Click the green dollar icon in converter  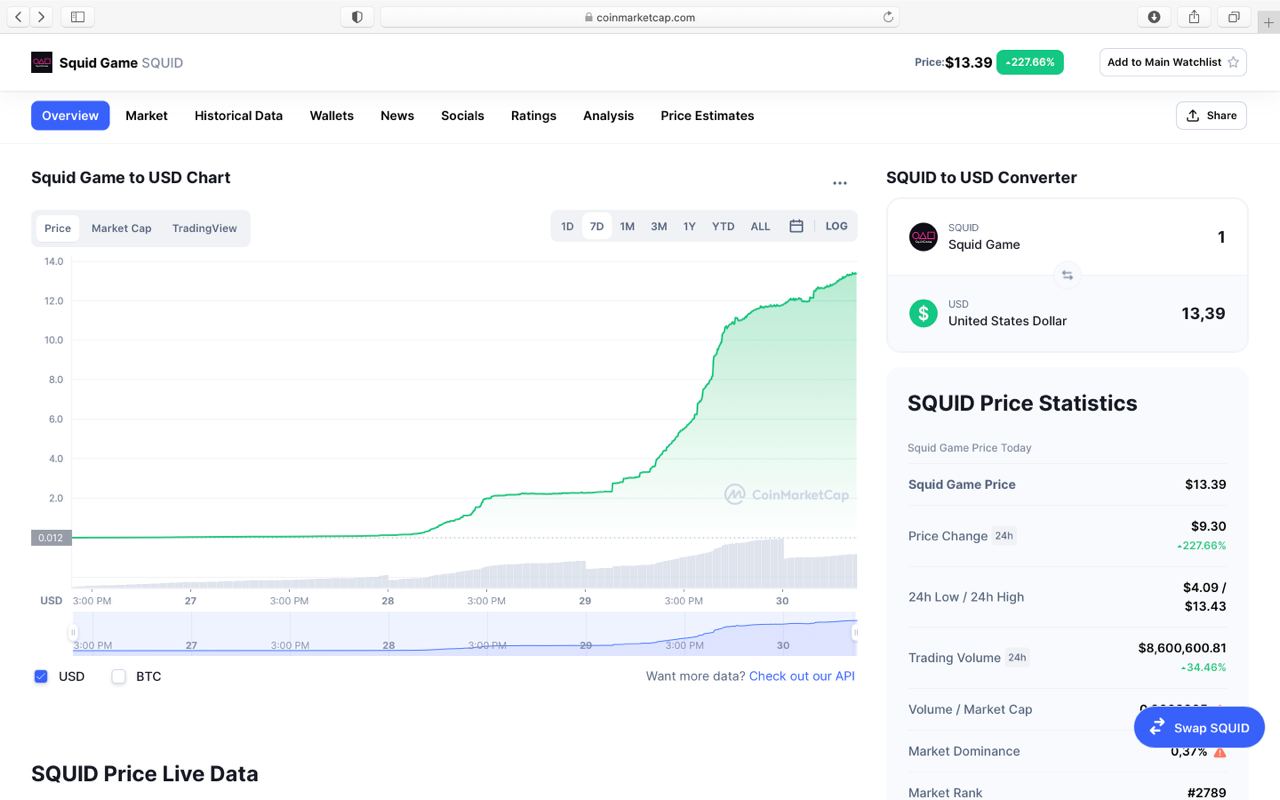[923, 313]
